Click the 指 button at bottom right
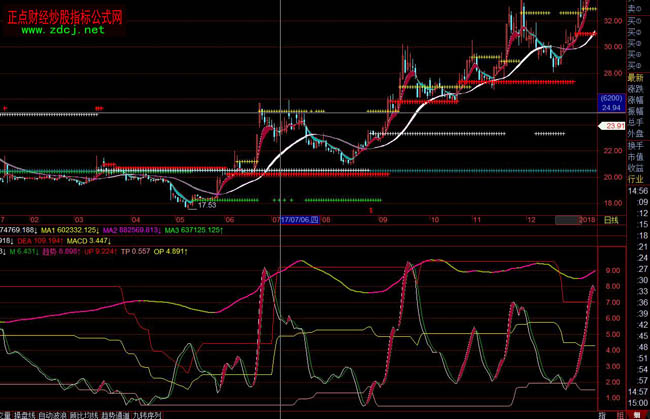The height and width of the screenshot is (419, 650). [602, 413]
